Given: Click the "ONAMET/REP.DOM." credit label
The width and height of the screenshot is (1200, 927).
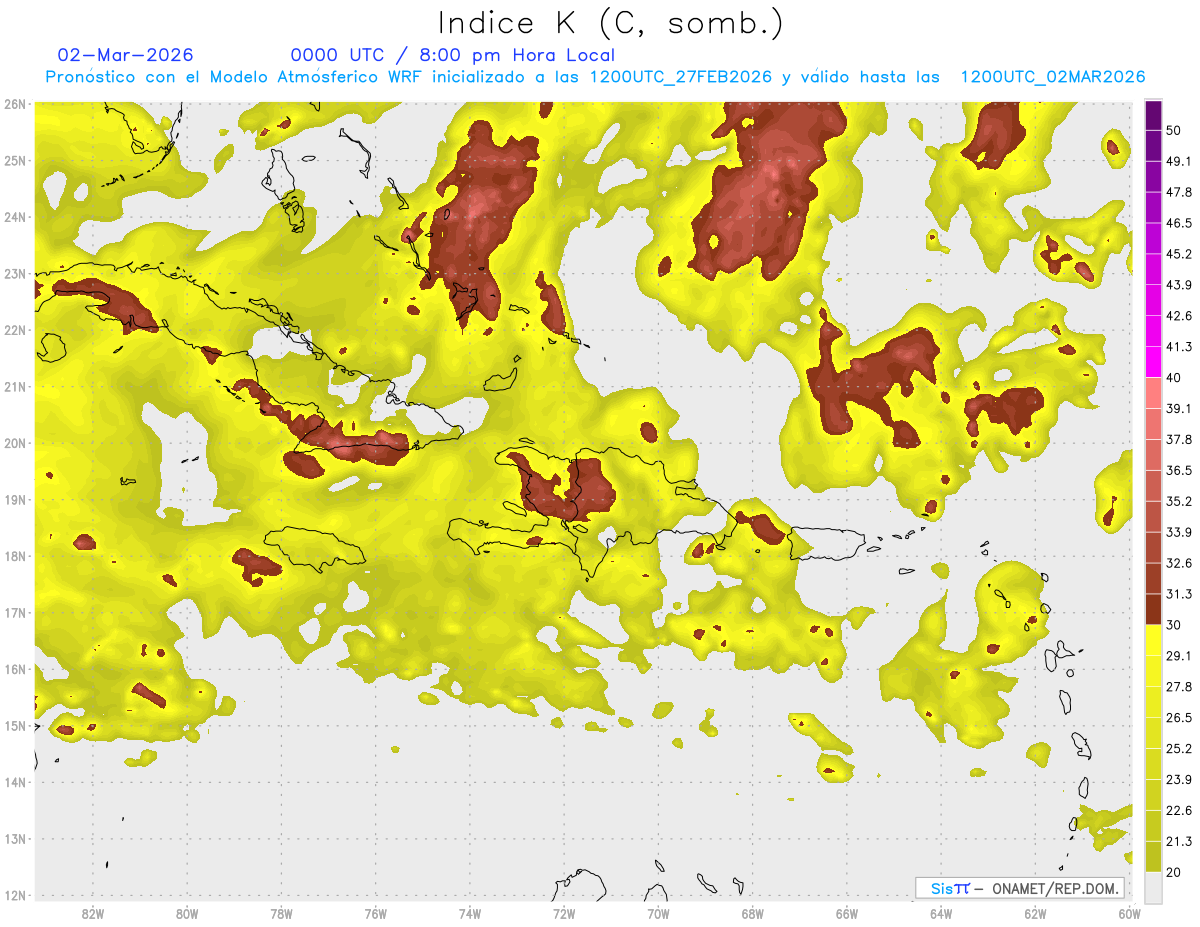Looking at the screenshot, I should (x=1054, y=888).
